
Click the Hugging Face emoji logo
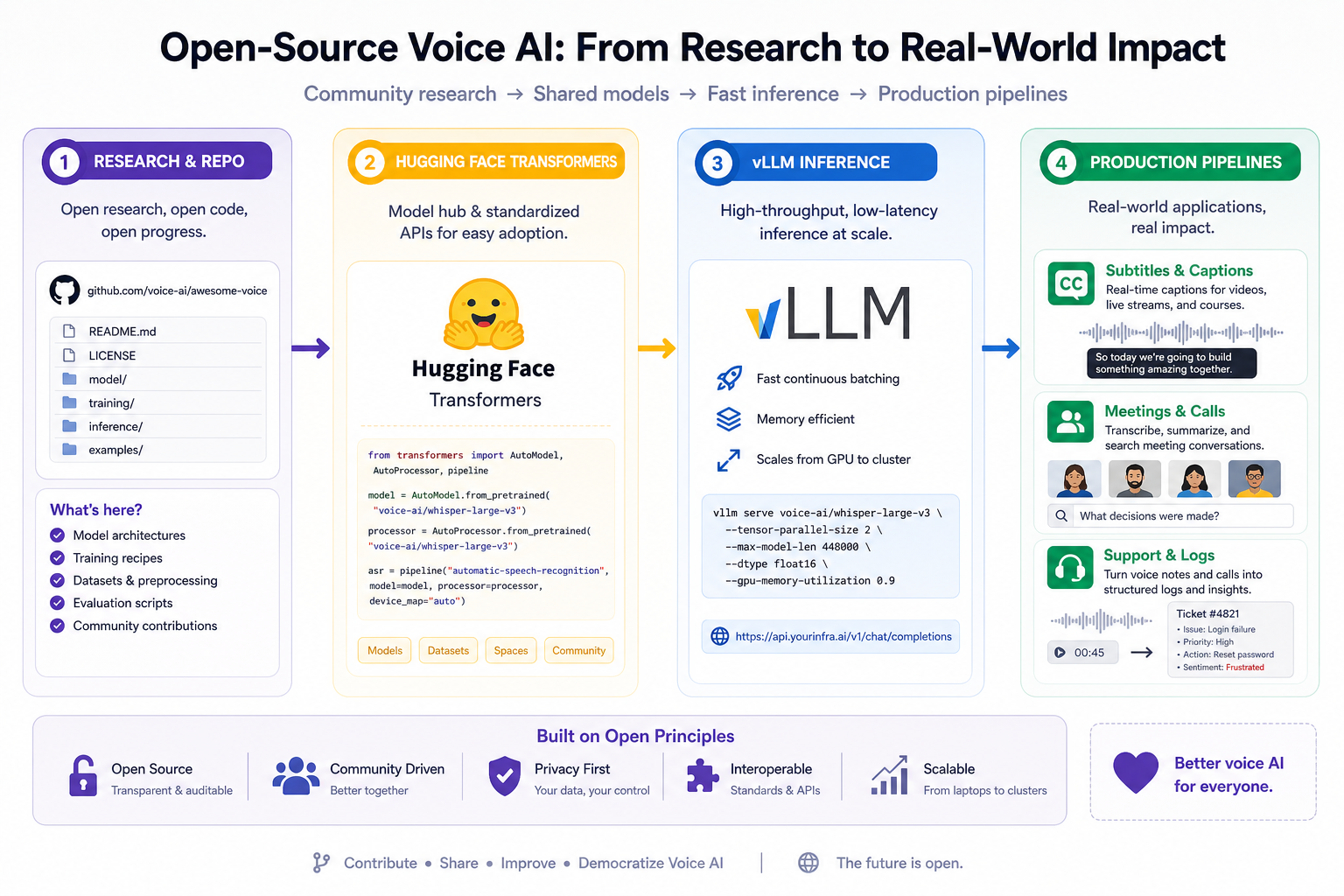484,314
